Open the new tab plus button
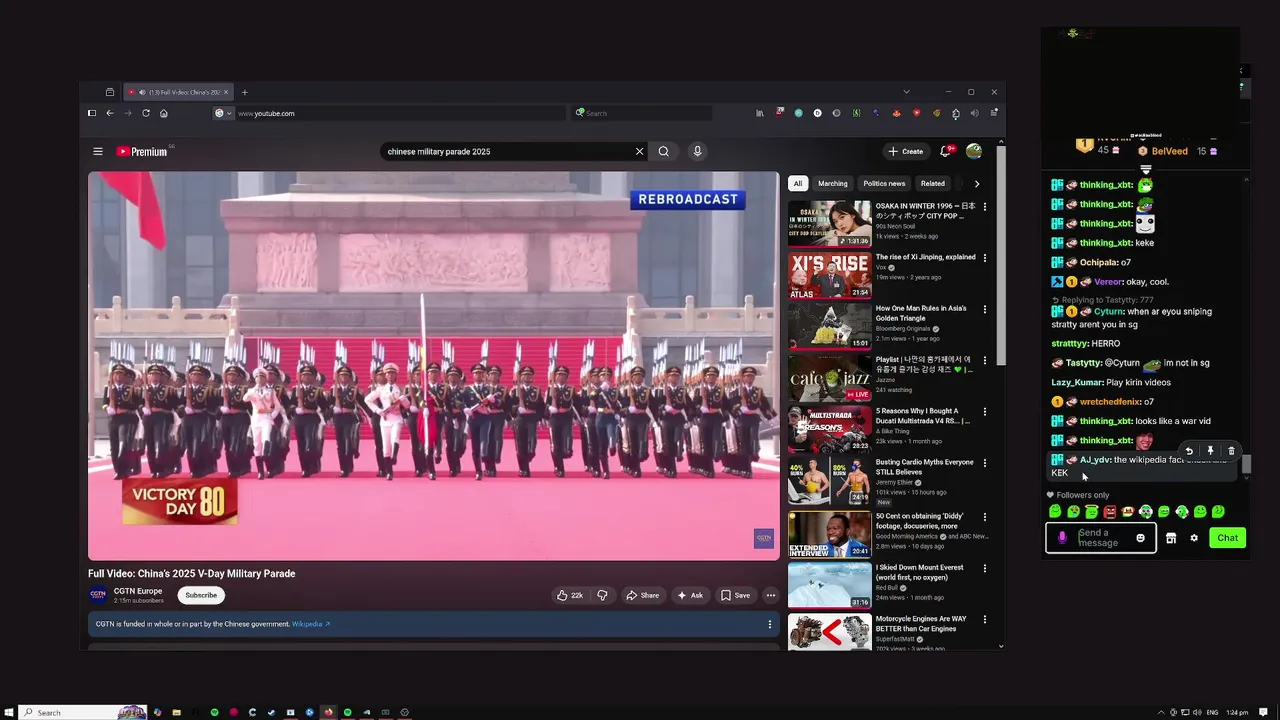The width and height of the screenshot is (1280, 720). click(x=244, y=92)
